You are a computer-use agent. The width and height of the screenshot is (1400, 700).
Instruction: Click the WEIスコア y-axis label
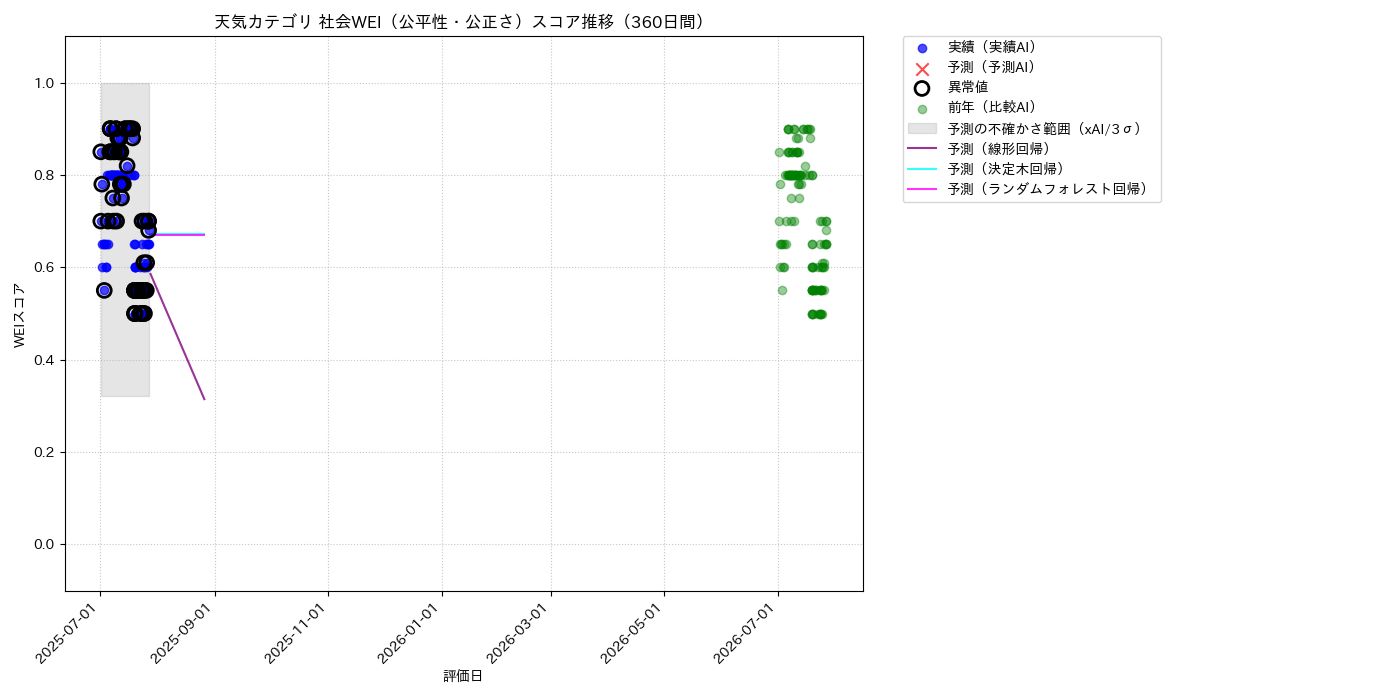pyautogui.click(x=20, y=315)
